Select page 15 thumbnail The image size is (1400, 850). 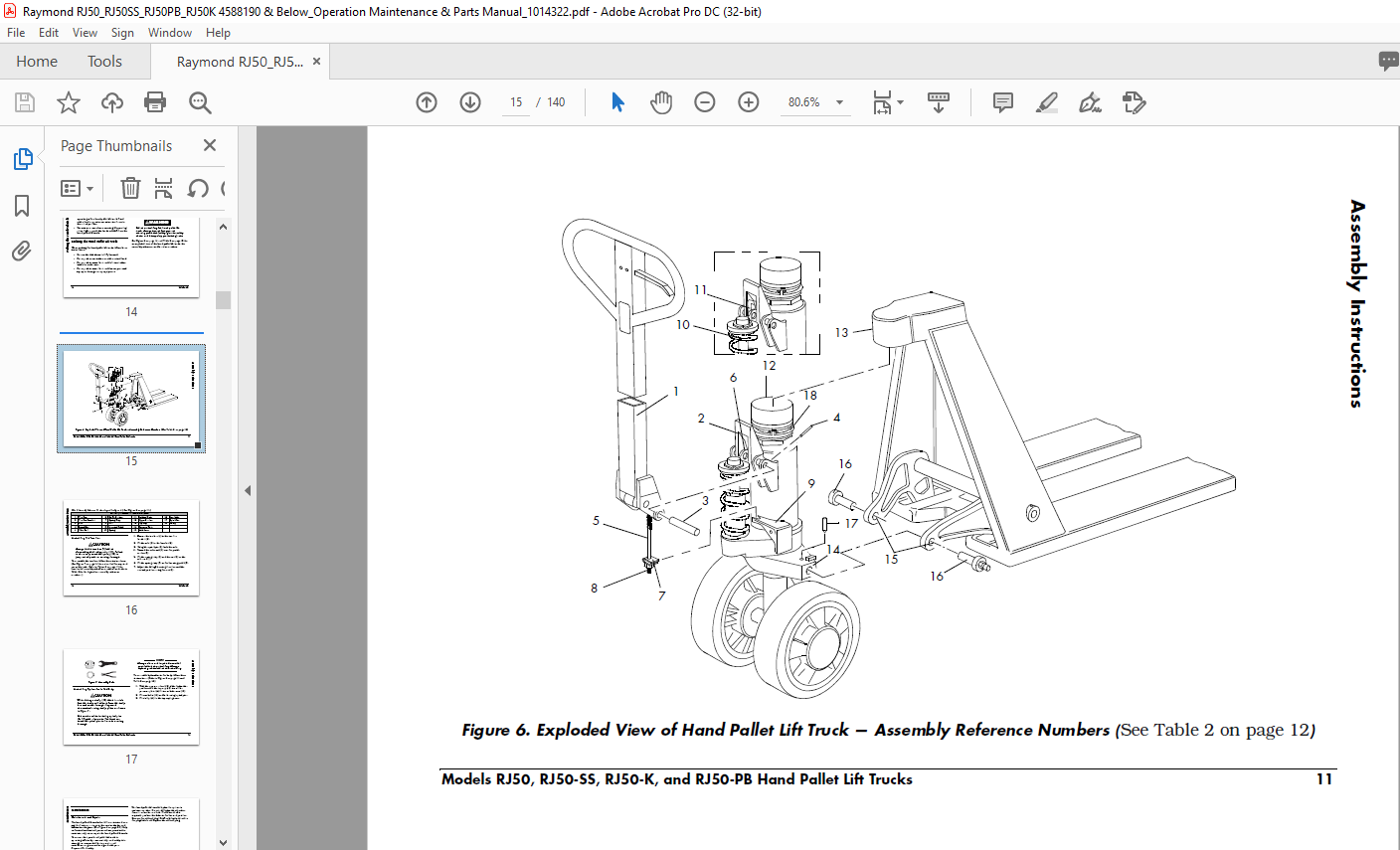(131, 399)
